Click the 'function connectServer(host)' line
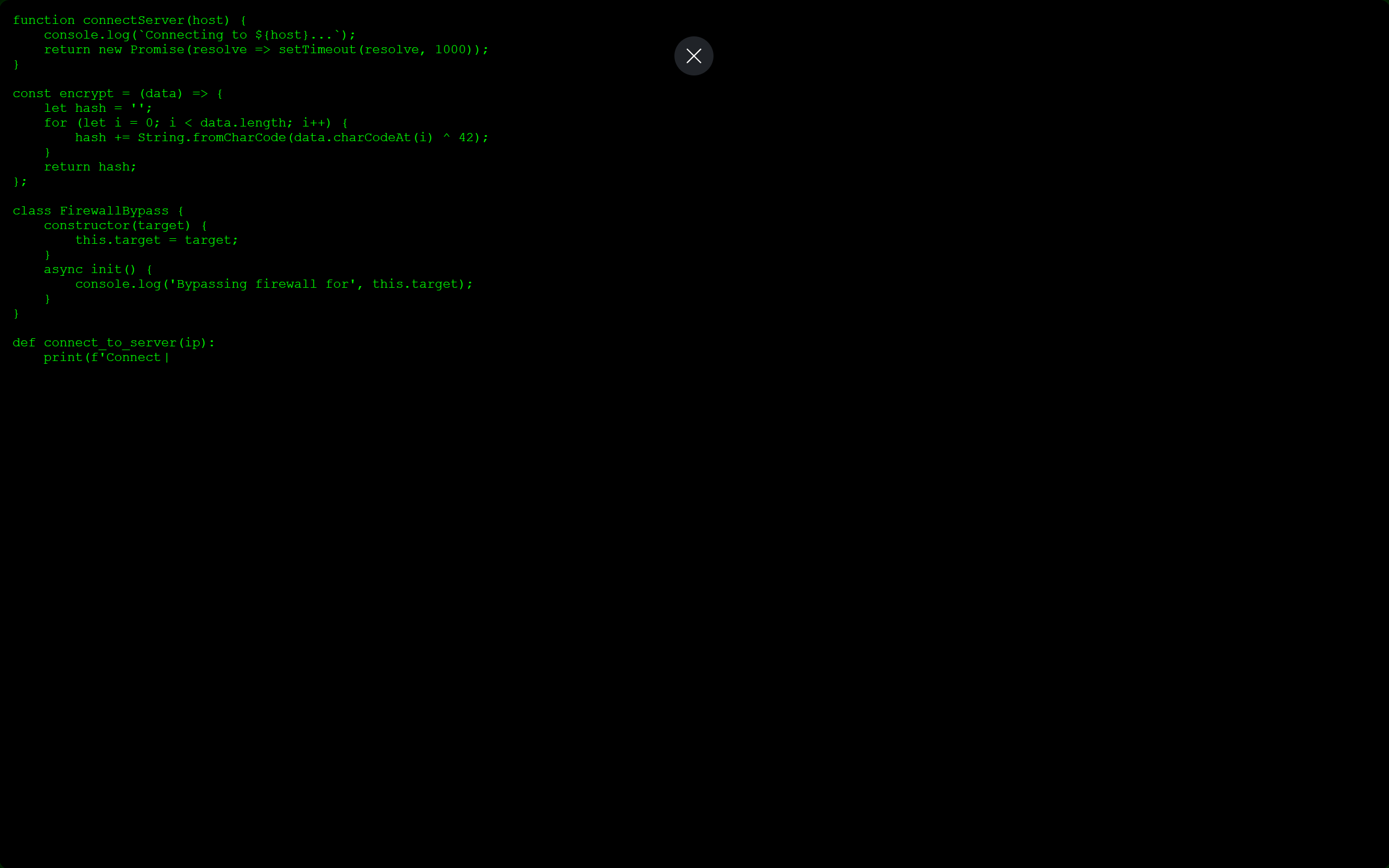The width and height of the screenshot is (1389, 868). [129, 21]
